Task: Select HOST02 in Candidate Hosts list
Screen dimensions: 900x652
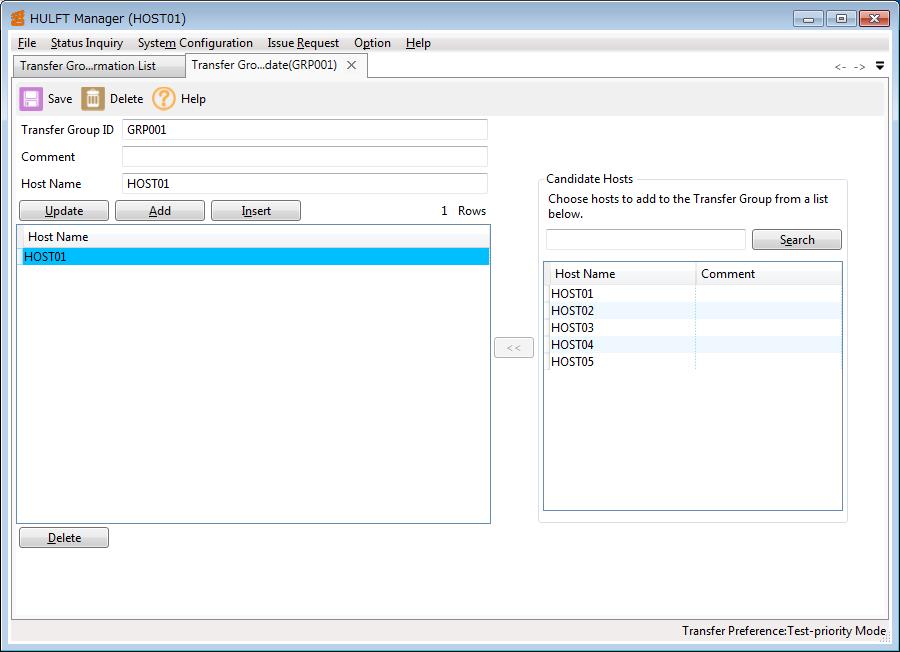Action: [x=695, y=311]
